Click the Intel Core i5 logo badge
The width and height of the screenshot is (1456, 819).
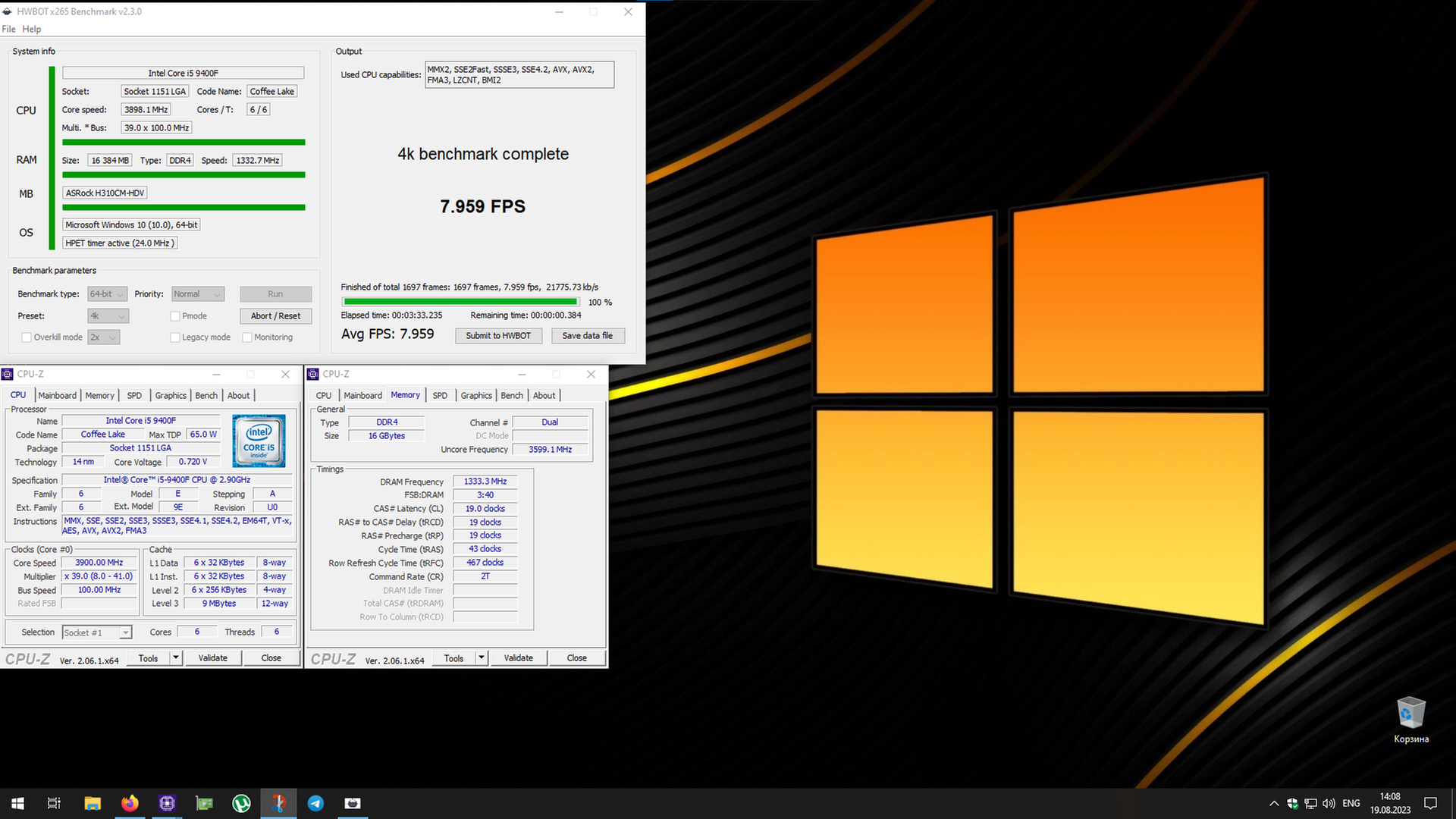(259, 441)
